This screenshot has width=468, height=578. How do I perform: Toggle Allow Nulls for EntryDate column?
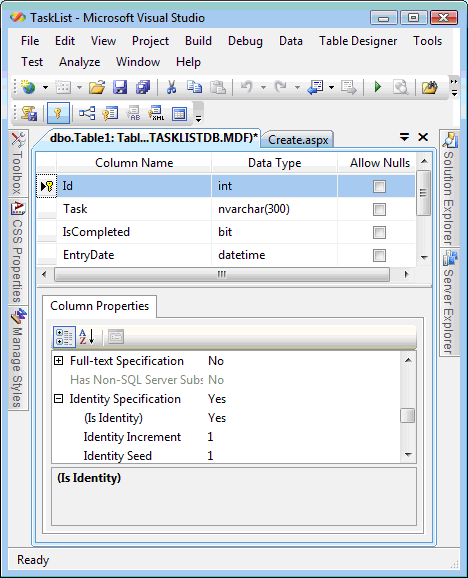(x=379, y=255)
